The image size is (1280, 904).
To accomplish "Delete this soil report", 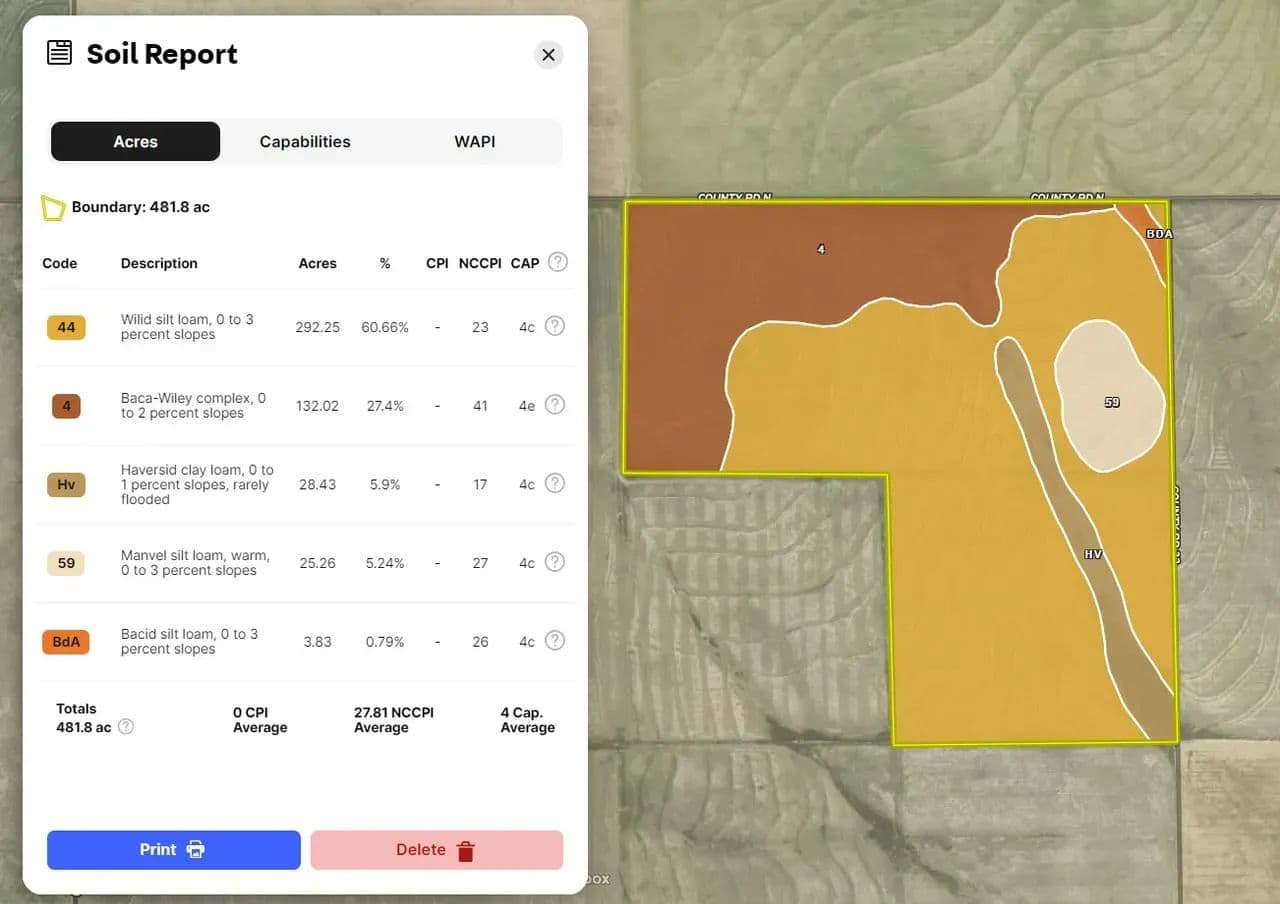I will tap(436, 850).
